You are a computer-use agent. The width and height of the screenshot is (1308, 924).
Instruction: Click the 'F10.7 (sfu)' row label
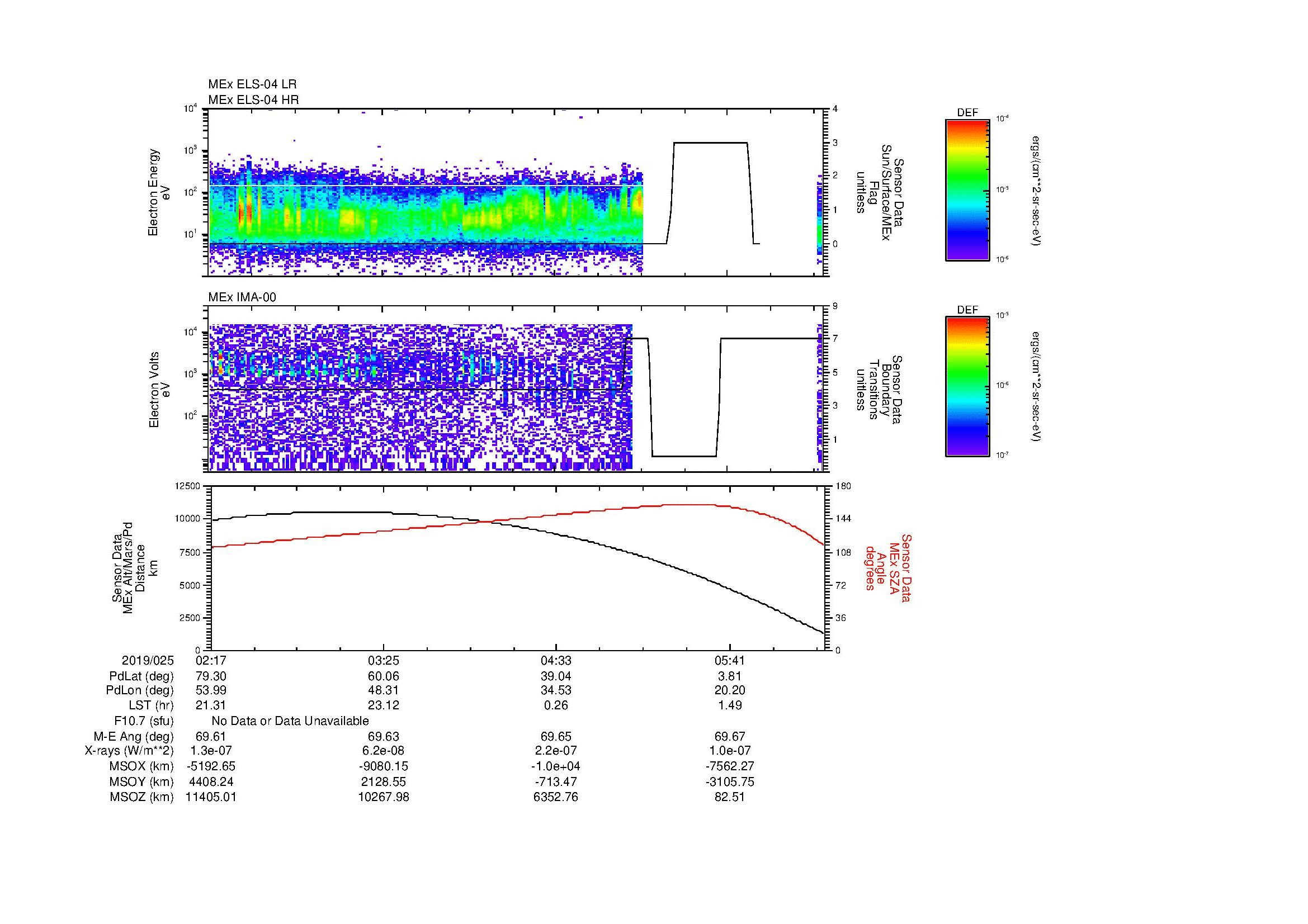click(x=144, y=721)
